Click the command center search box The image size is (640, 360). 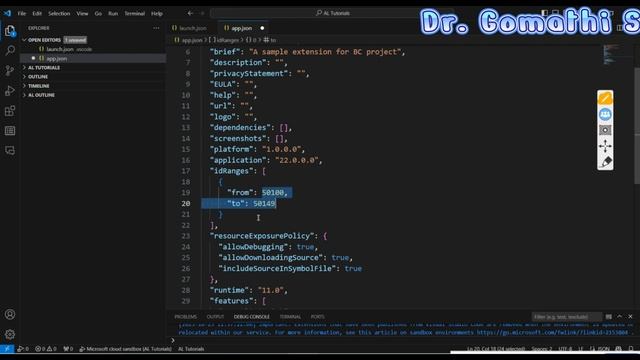tap(333, 13)
